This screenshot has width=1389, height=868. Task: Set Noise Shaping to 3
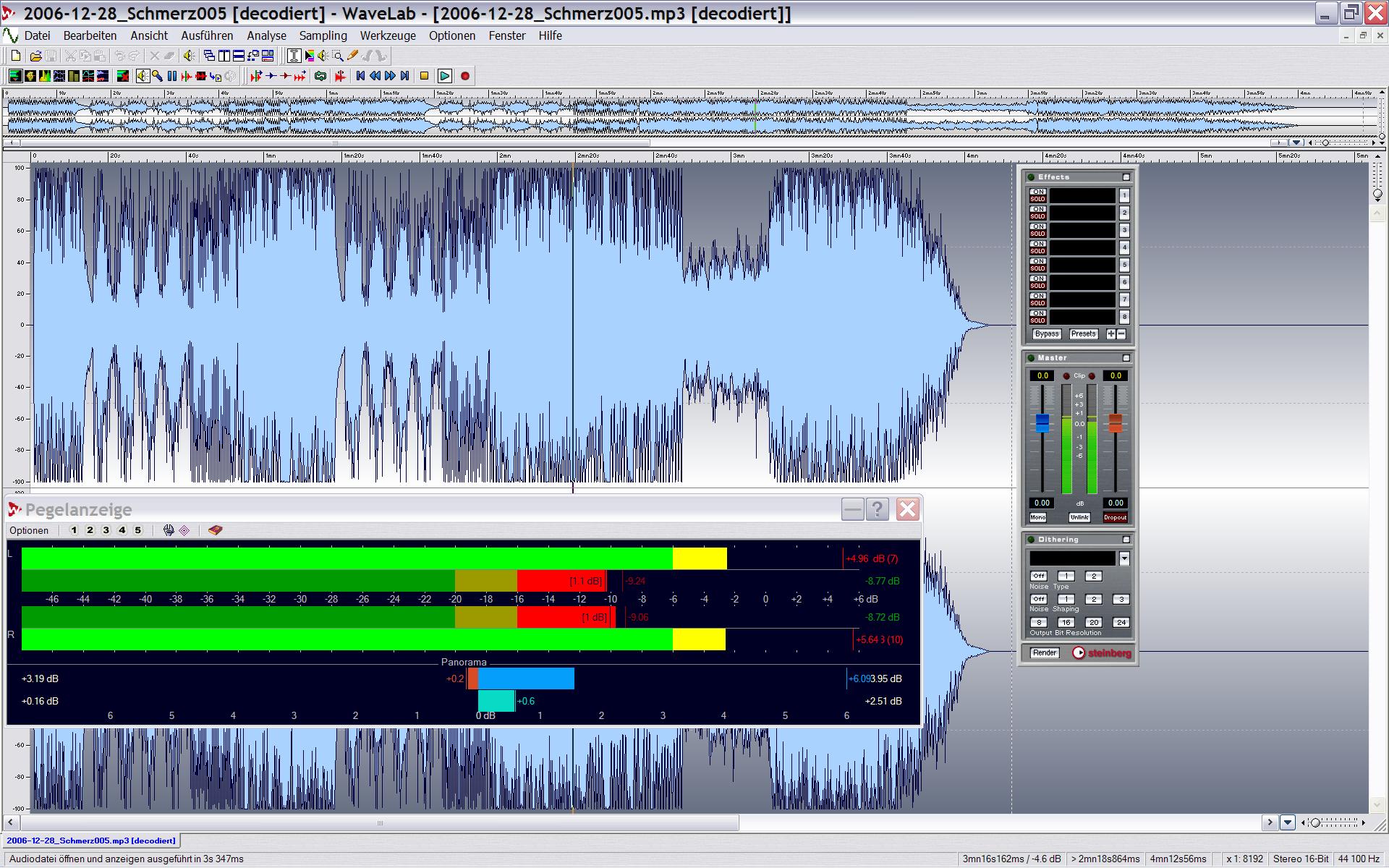(1121, 599)
